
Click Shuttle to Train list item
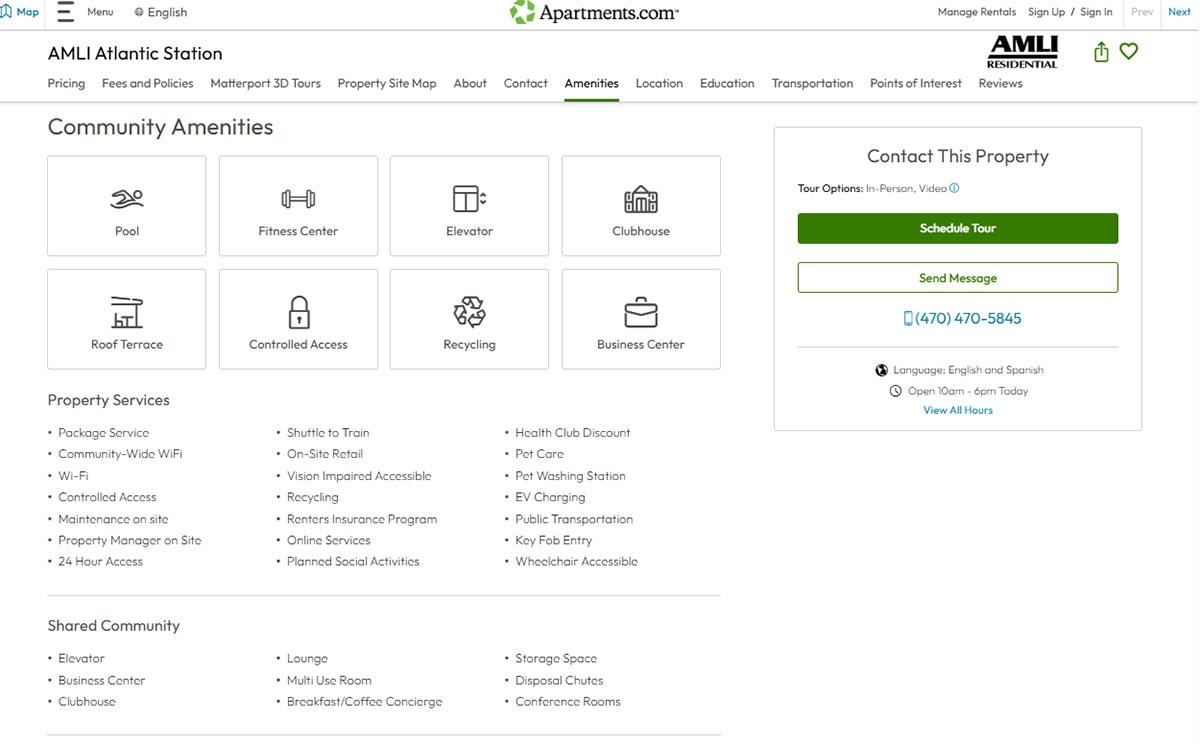[x=328, y=433]
